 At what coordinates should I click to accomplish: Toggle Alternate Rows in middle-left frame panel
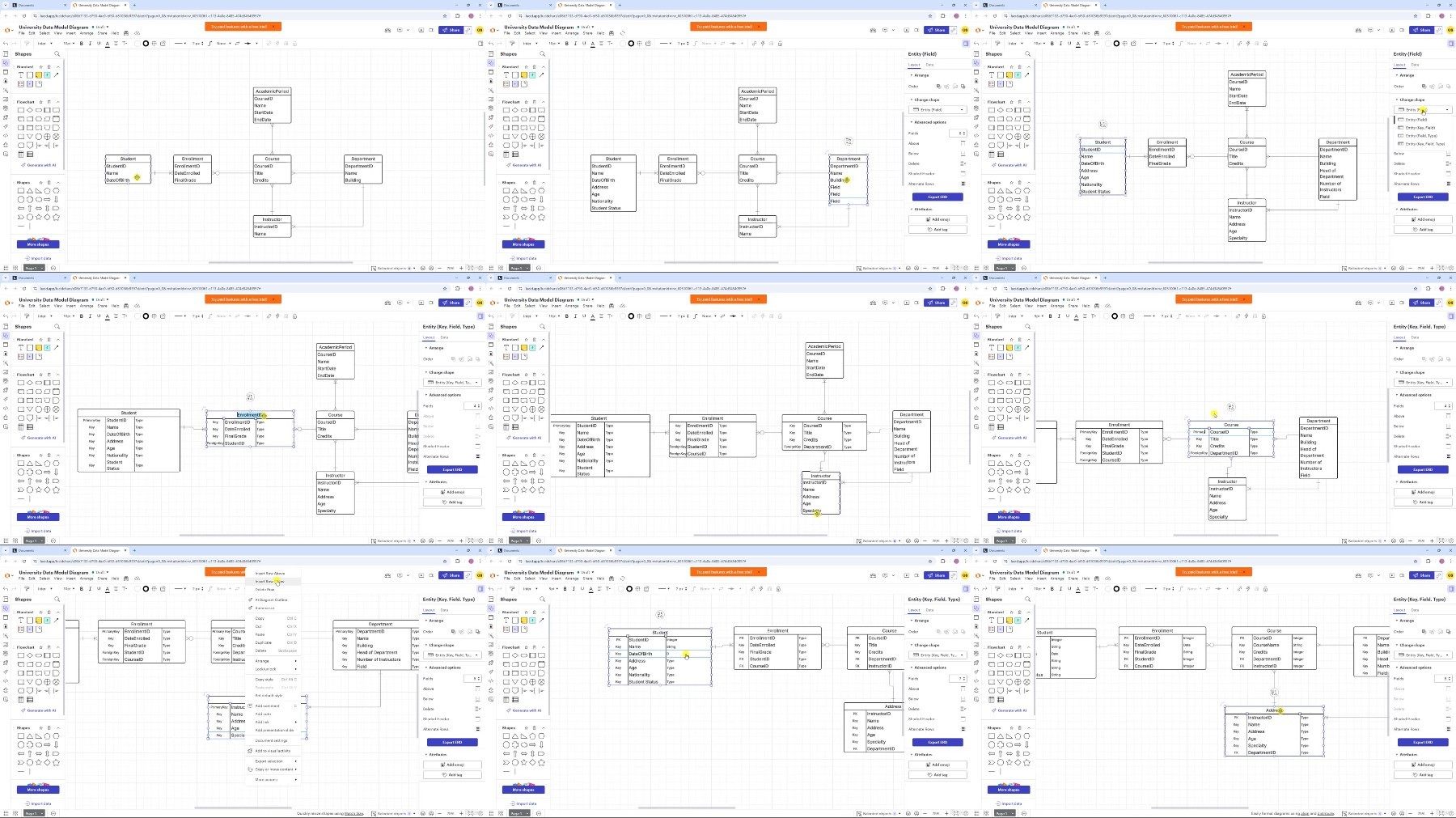(478, 456)
